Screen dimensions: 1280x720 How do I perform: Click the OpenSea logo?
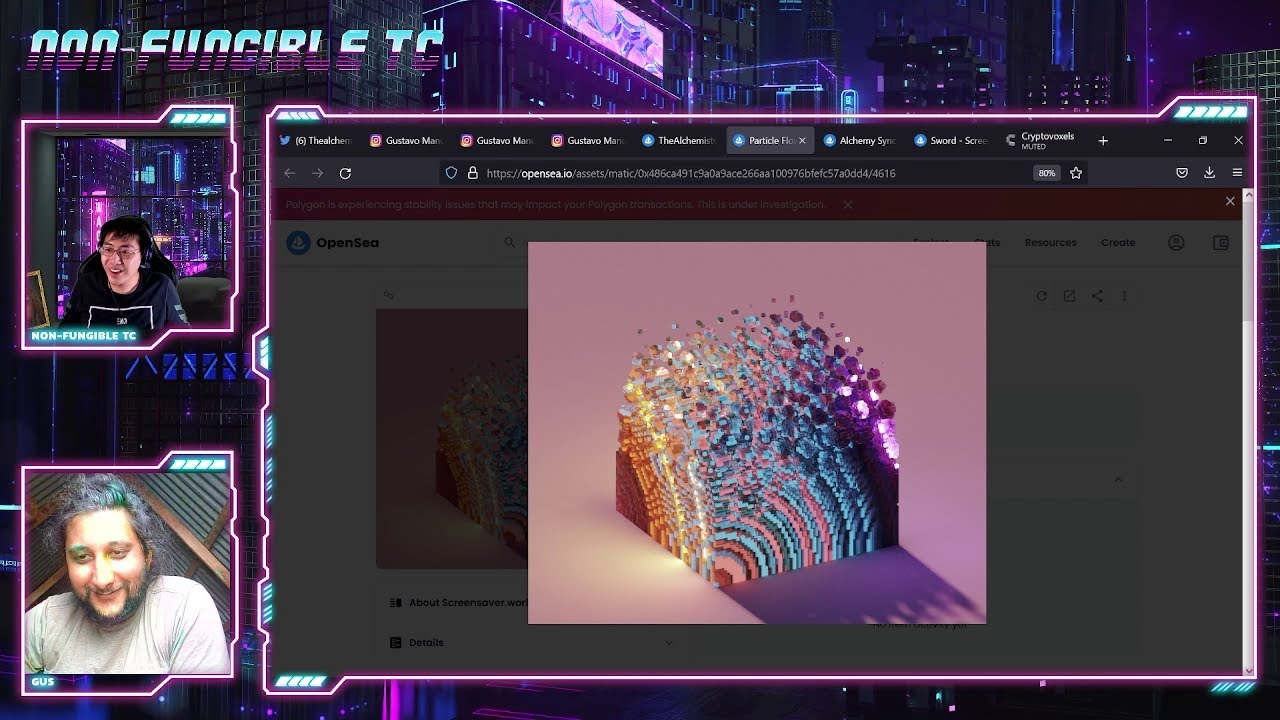333,242
